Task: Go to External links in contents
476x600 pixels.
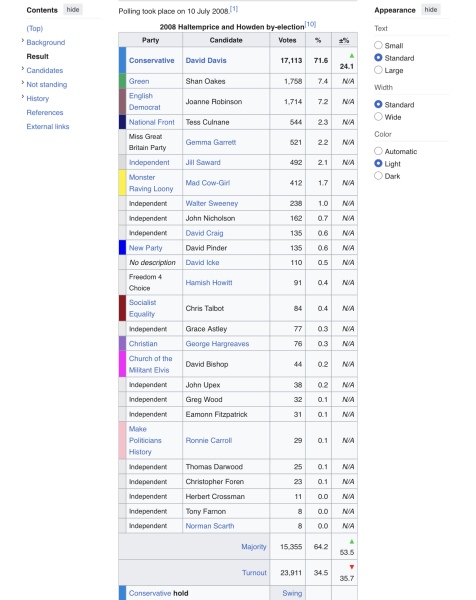Action: pyautogui.click(x=48, y=126)
